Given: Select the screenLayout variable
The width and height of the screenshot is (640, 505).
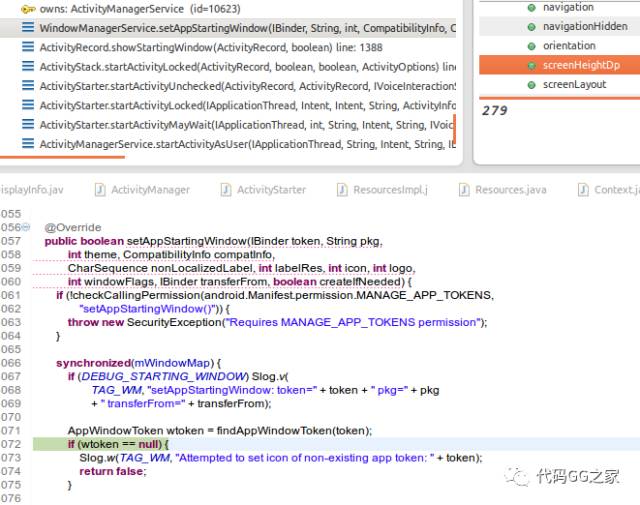Looking at the screenshot, I should coord(574,85).
